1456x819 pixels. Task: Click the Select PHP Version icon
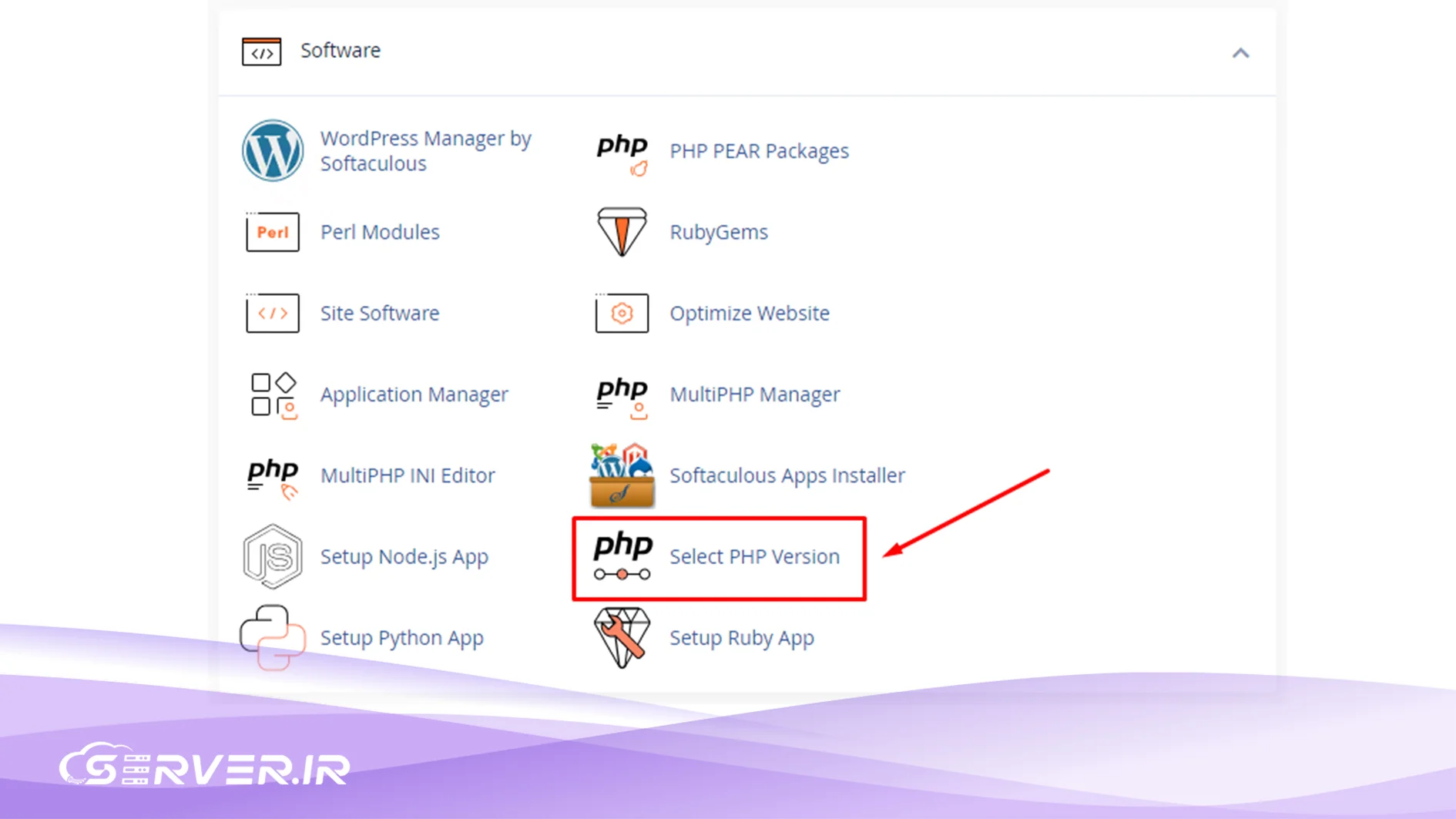tap(622, 556)
